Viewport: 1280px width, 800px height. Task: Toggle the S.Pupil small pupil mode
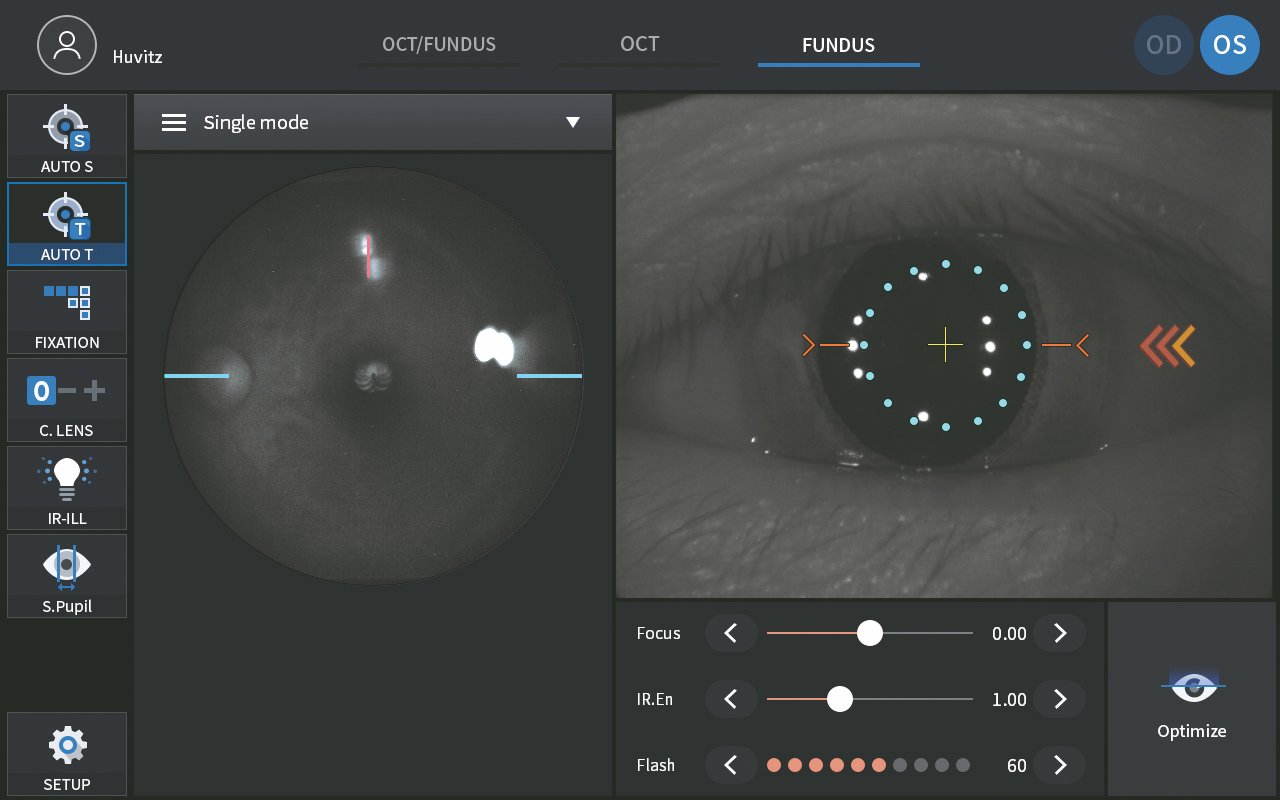[x=67, y=576]
